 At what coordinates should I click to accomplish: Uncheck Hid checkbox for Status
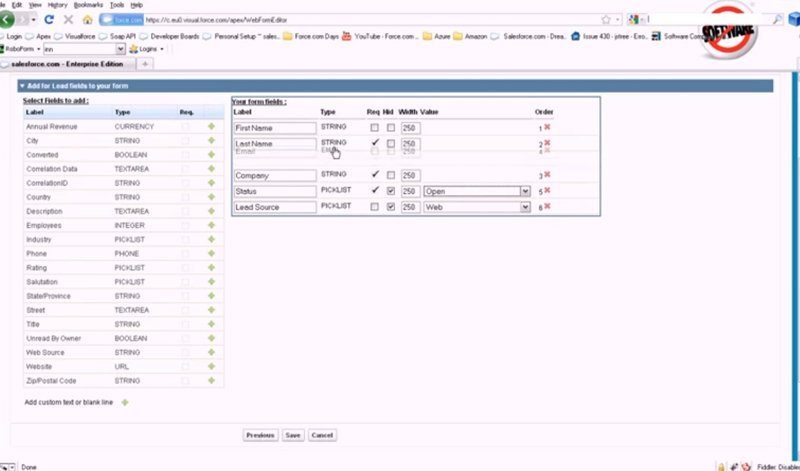[x=391, y=191]
